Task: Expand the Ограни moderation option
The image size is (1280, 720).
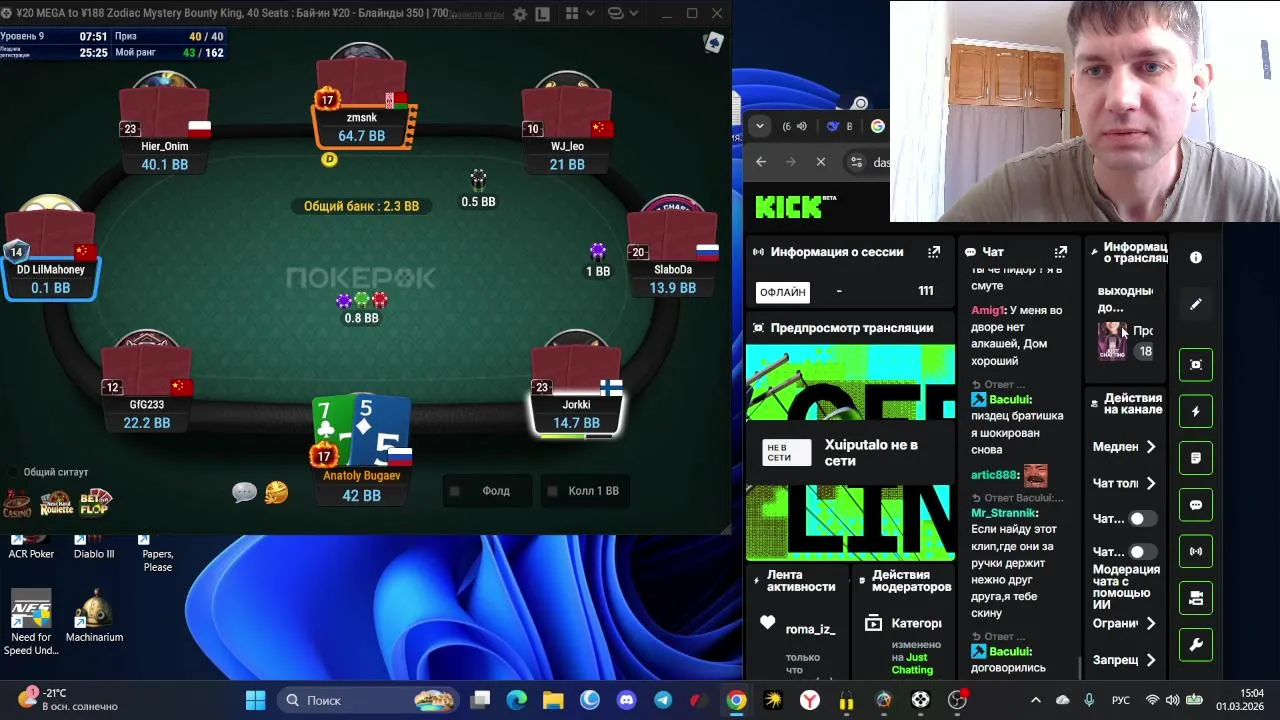Action: coord(1126,623)
